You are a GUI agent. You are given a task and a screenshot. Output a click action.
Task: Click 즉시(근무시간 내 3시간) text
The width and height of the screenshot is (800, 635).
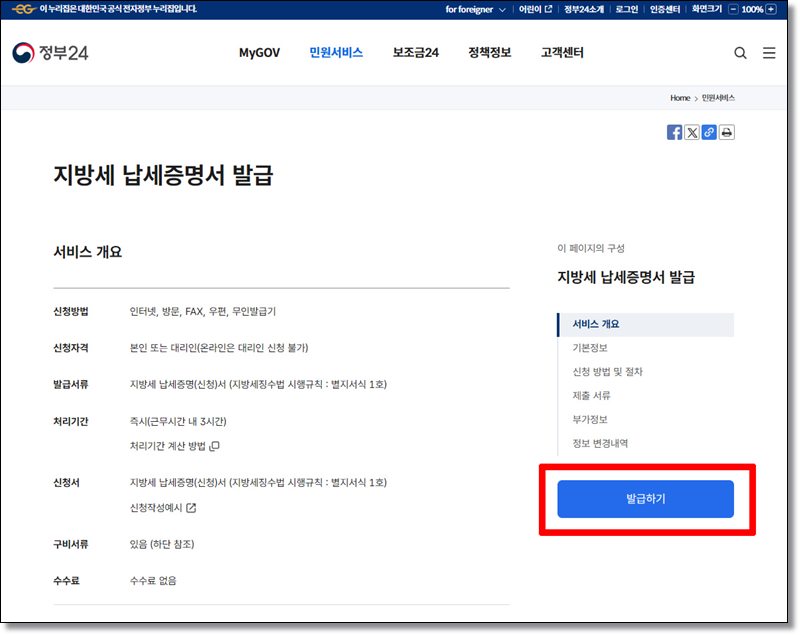click(178, 421)
